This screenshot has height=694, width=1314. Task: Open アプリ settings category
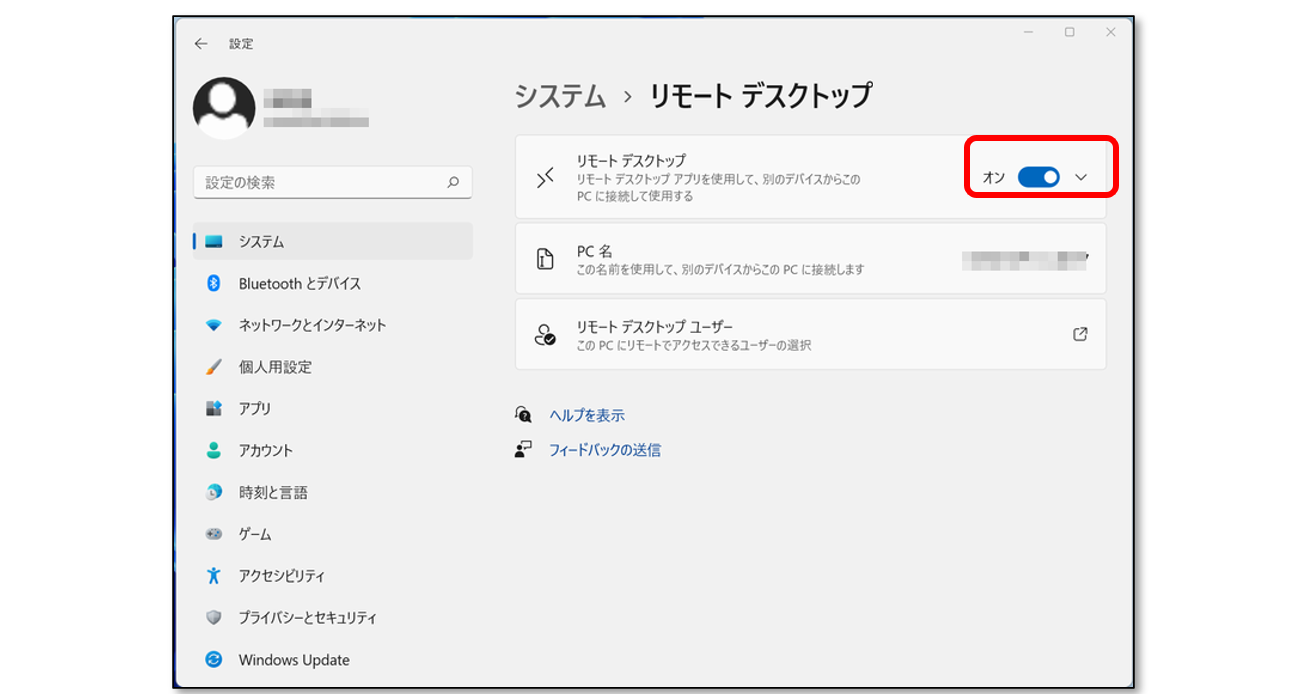coord(333,409)
